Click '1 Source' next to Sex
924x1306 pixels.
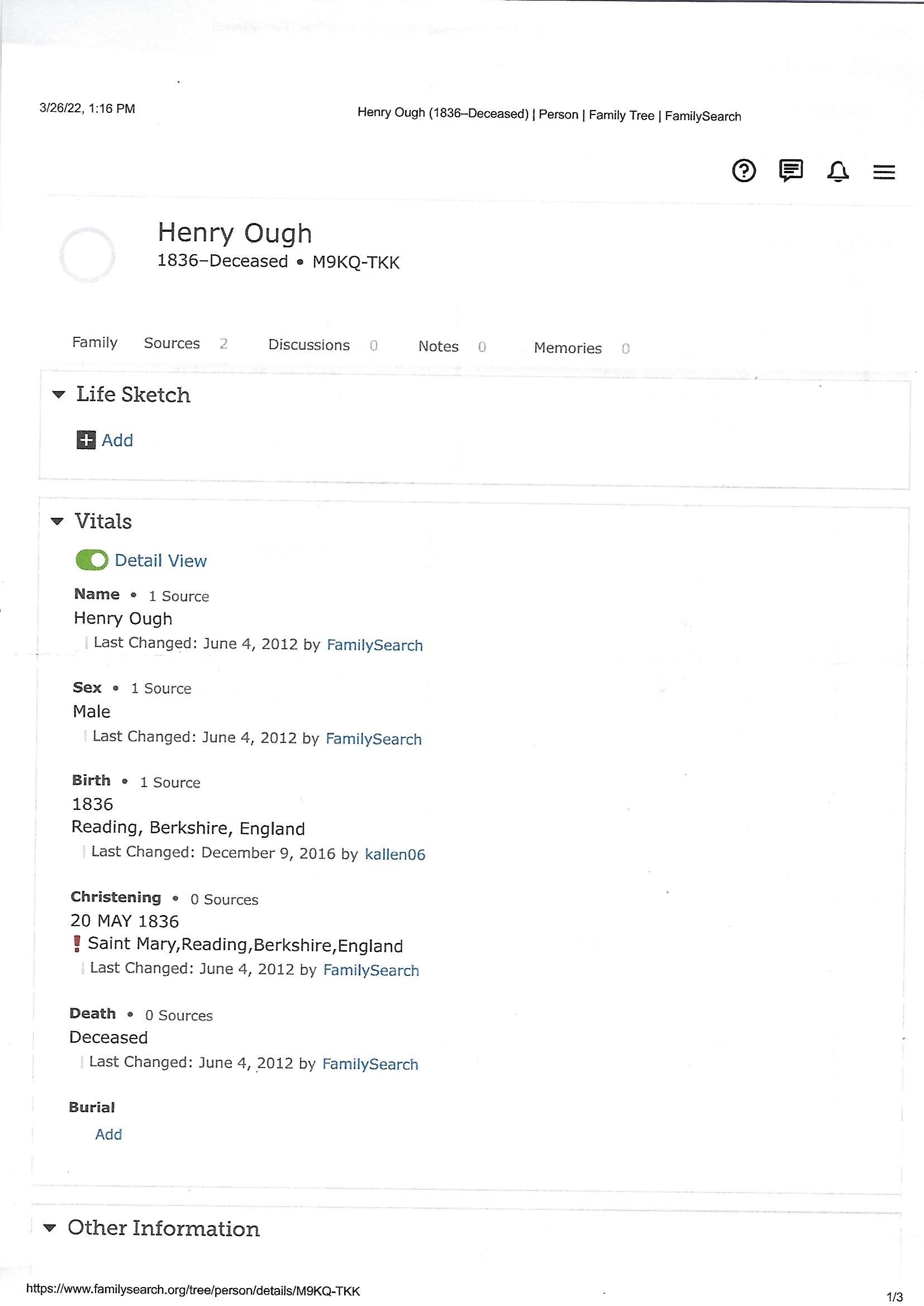[x=161, y=688]
